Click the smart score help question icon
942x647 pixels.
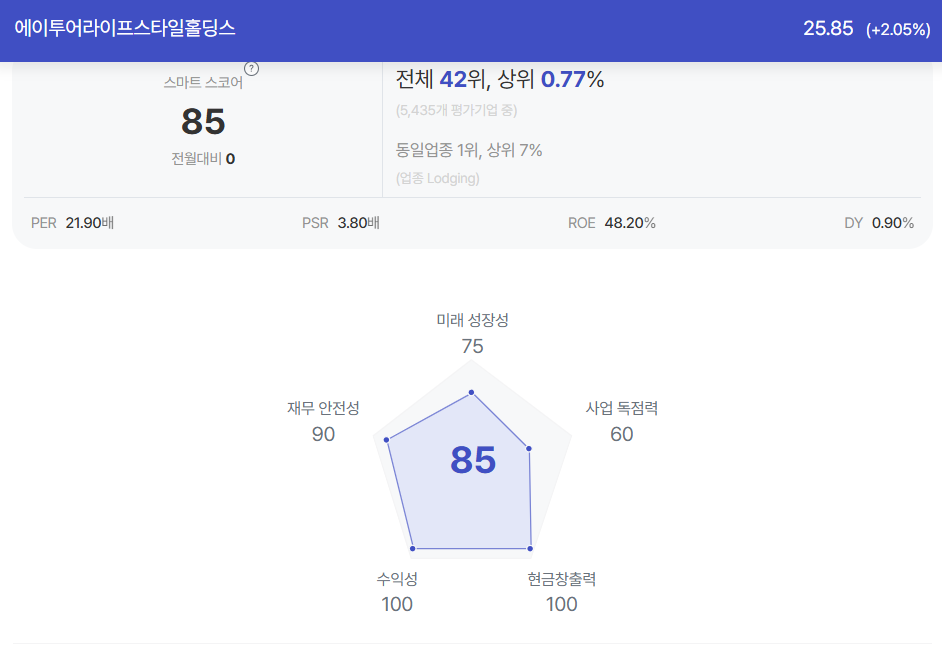[x=252, y=69]
